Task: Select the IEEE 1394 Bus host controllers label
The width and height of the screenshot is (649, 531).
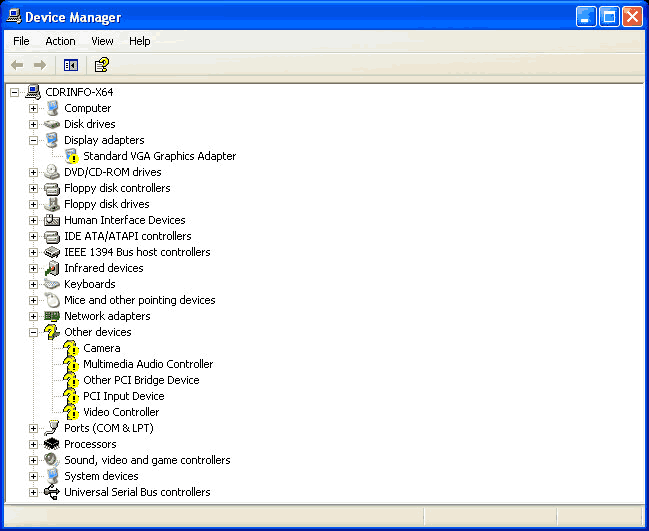Action: coord(137,252)
